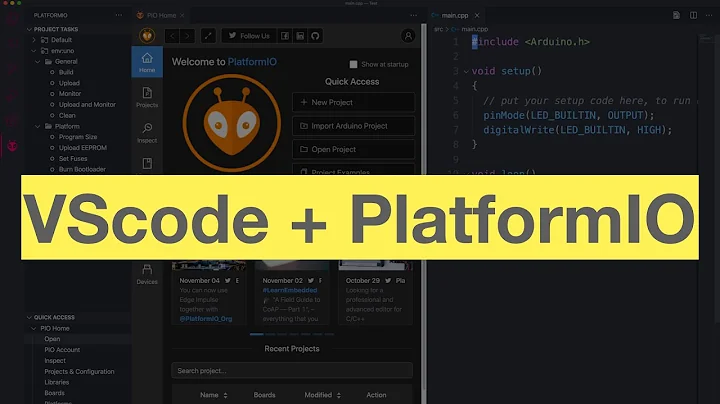720x404 pixels.
Task: Open the PIO account profile icon
Action: point(408,36)
